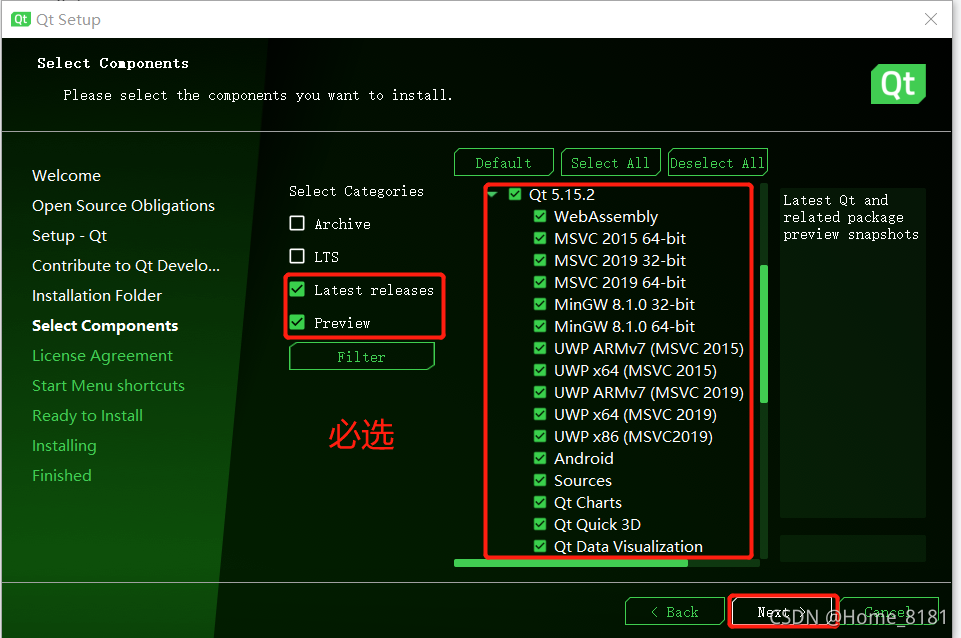Viewport: 961px width, 638px height.
Task: Select Contribute to Qt Develo... step
Action: point(126,266)
